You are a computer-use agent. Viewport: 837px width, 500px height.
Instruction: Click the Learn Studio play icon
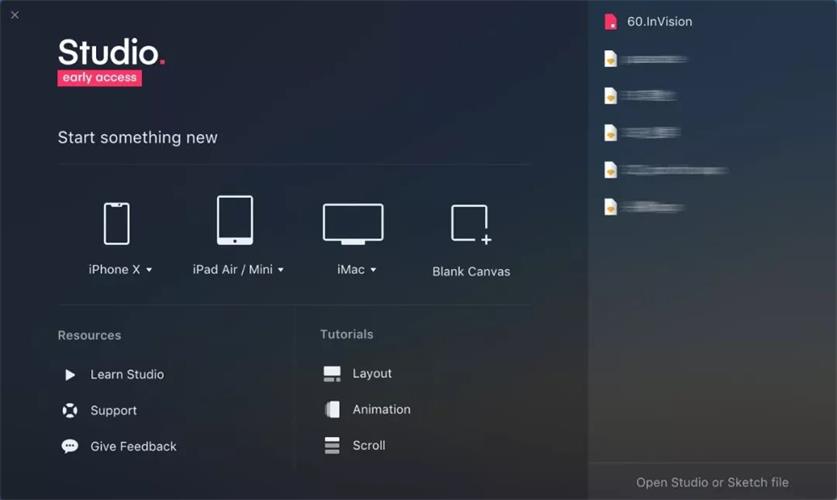[x=70, y=375]
